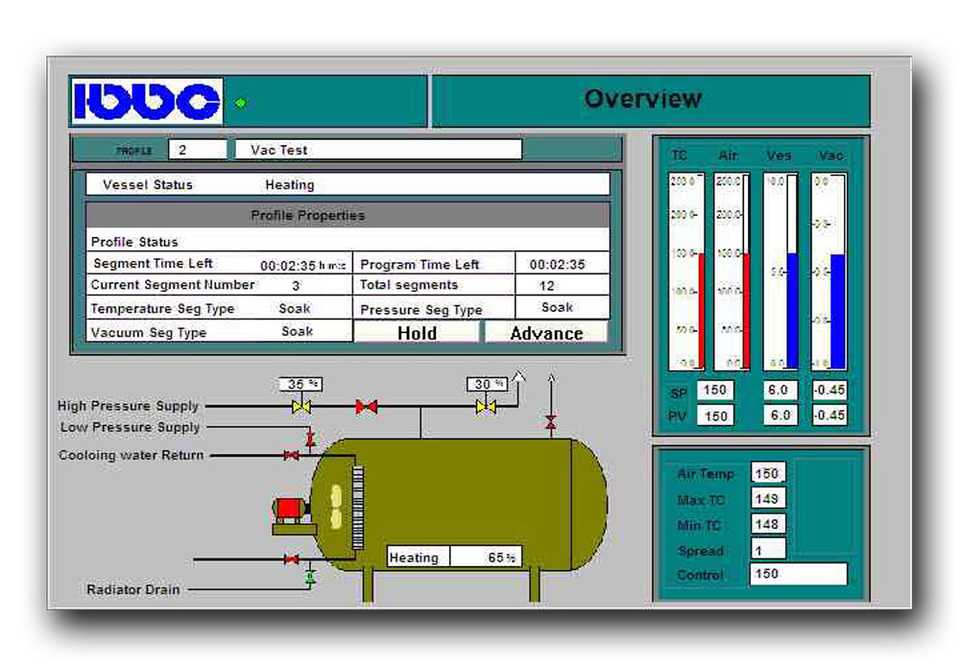960x666 pixels.
Task: Select the Vac Test profile name field
Action: pos(378,150)
